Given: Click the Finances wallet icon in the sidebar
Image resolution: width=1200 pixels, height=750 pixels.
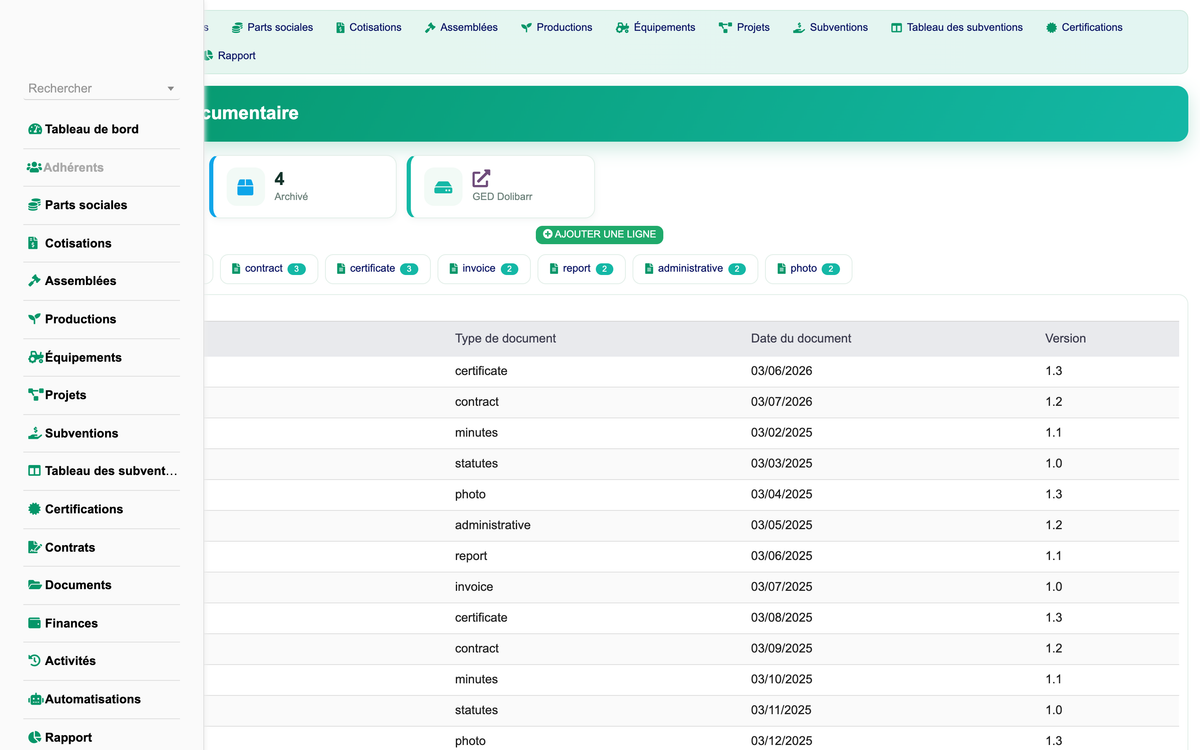Looking at the screenshot, I should (x=34, y=623).
